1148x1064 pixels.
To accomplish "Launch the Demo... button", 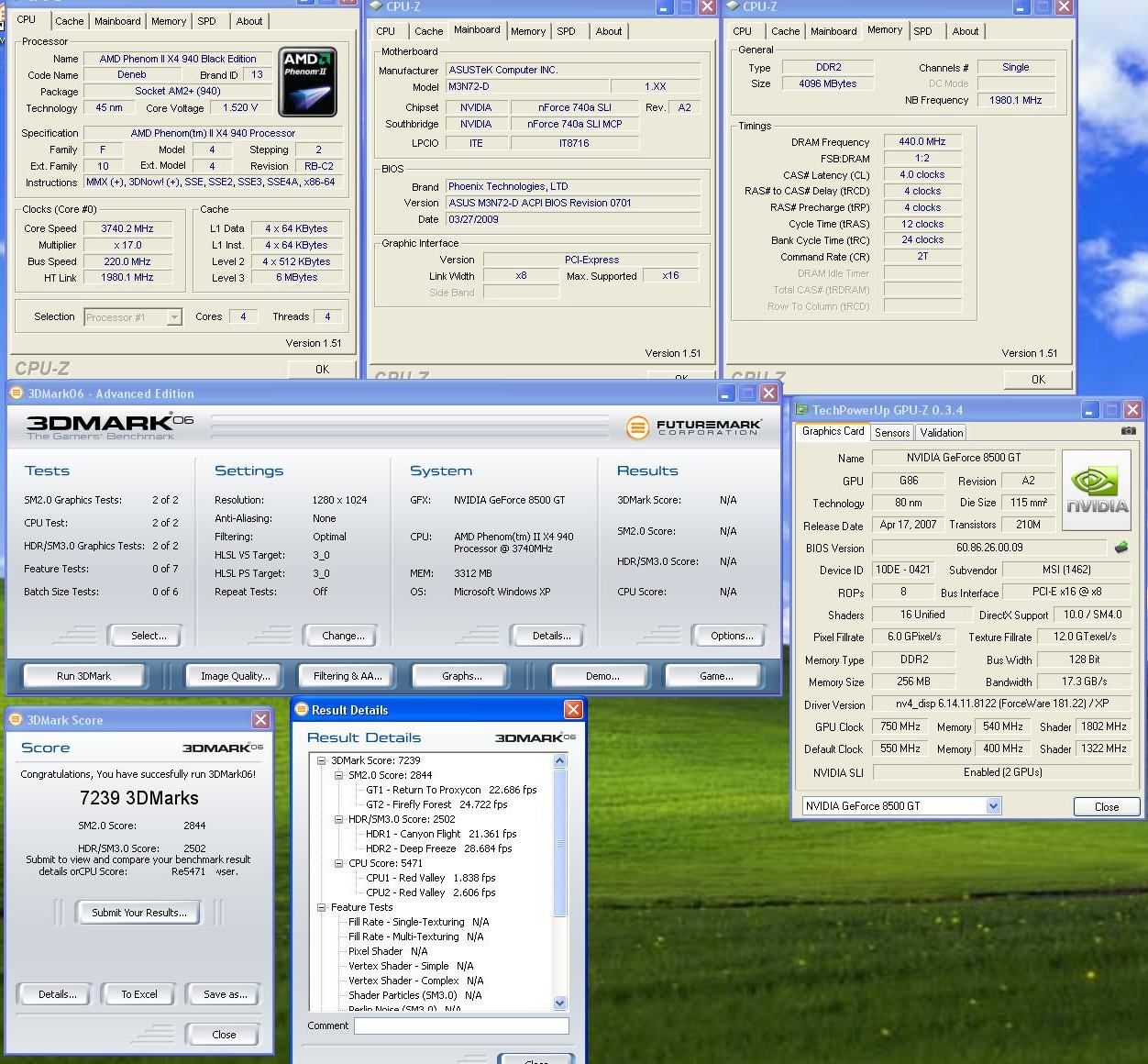I will tap(602, 676).
